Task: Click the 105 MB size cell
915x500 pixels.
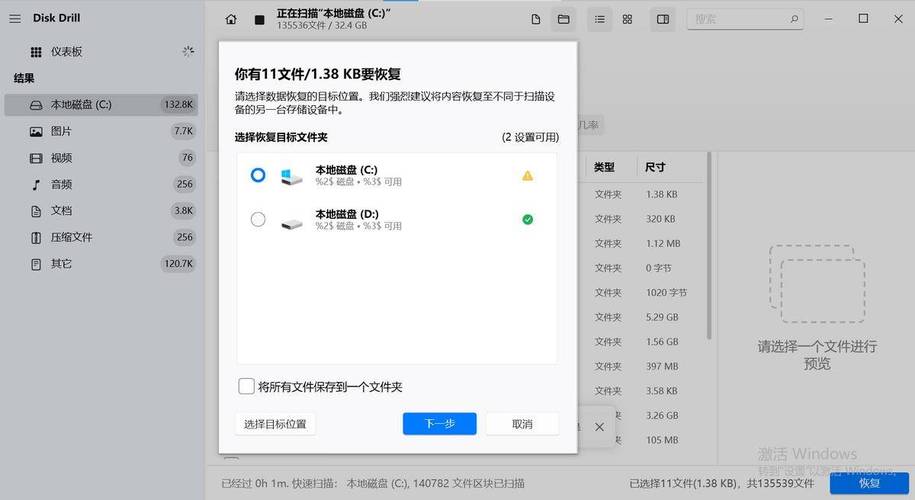Action: coord(662,440)
